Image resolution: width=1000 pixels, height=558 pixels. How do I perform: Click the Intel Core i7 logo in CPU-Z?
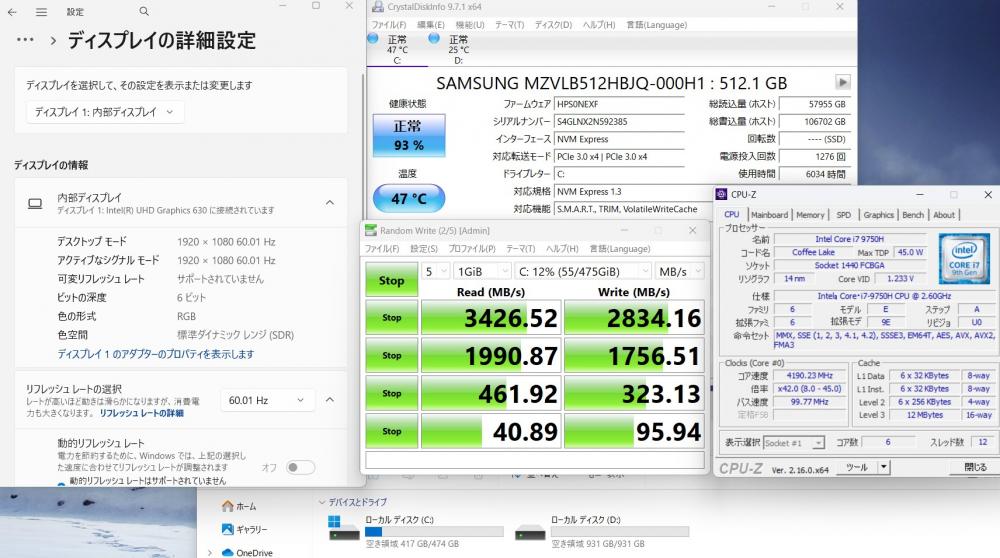tap(964, 258)
